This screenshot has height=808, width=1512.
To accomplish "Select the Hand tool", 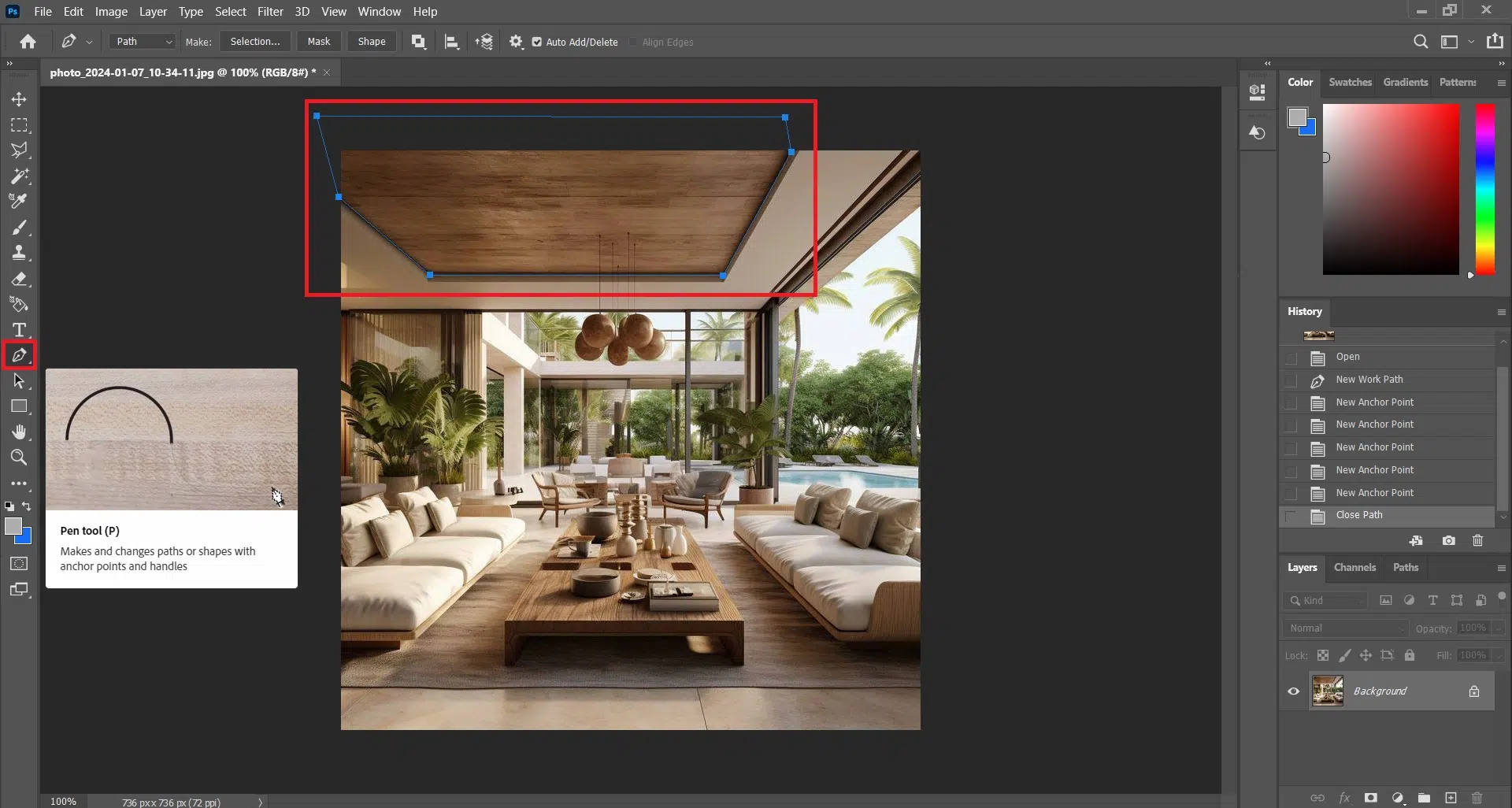I will 19,432.
